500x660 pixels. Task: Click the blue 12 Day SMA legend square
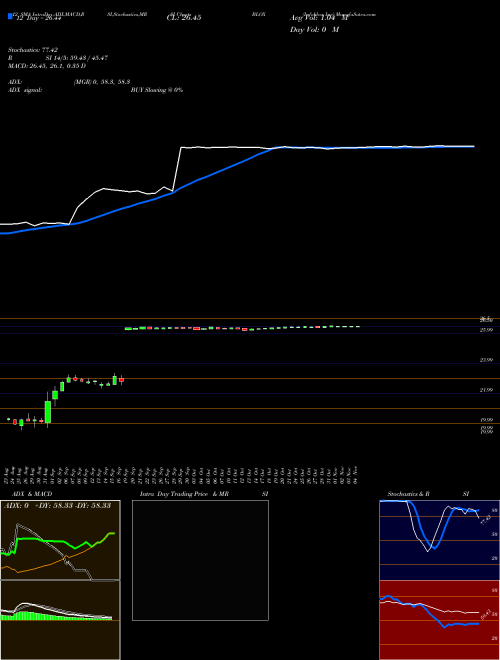11,16
